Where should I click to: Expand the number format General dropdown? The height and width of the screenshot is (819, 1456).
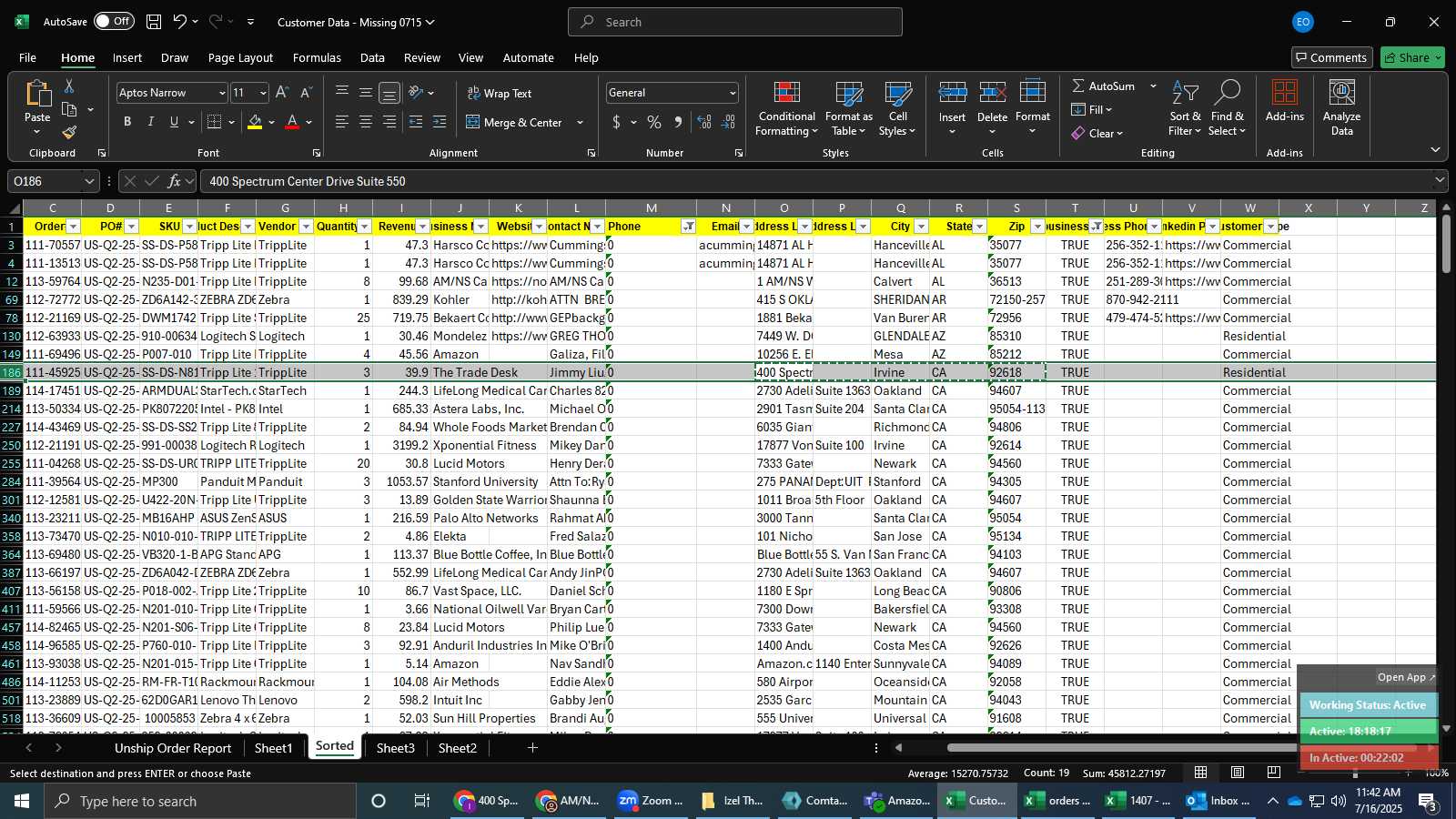(732, 93)
